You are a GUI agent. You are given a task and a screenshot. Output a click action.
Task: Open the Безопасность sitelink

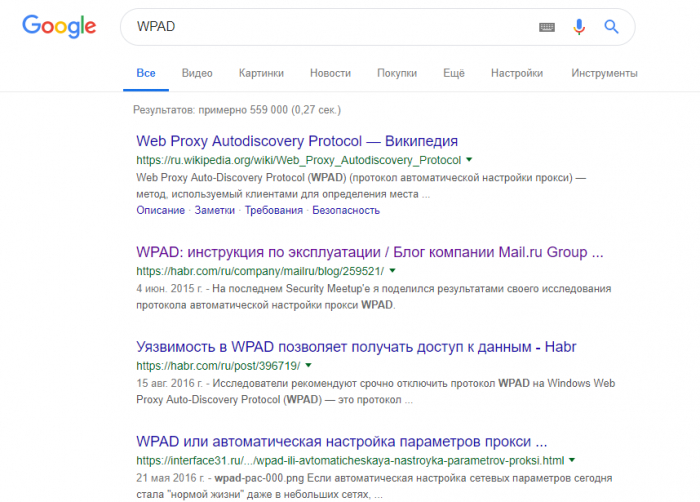click(x=346, y=210)
